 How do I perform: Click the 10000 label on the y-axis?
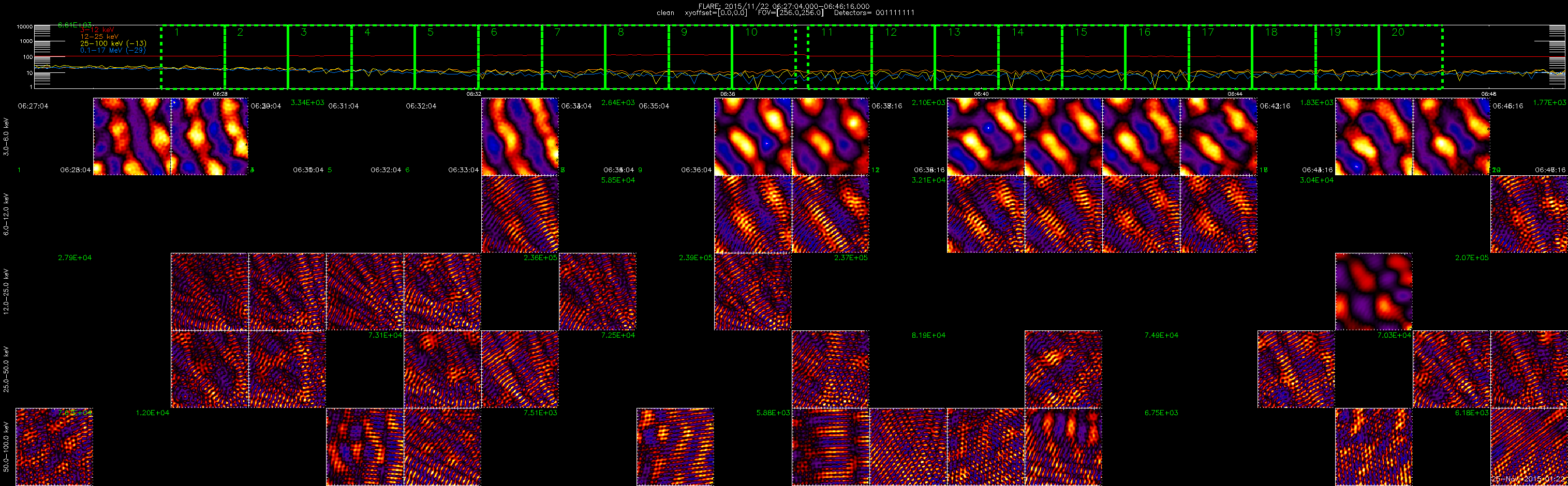click(25, 27)
